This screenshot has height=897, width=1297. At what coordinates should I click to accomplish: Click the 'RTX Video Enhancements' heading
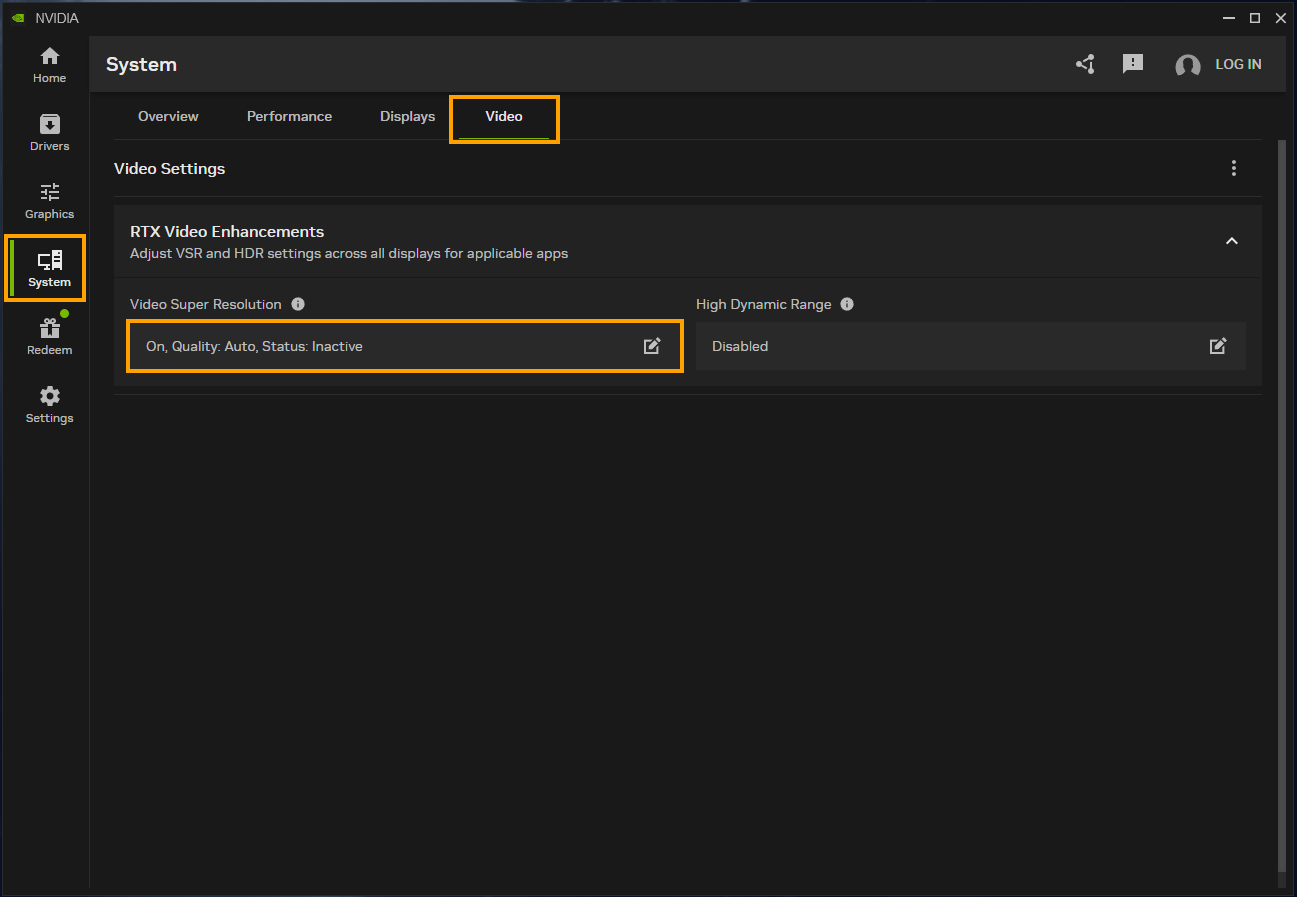click(227, 231)
